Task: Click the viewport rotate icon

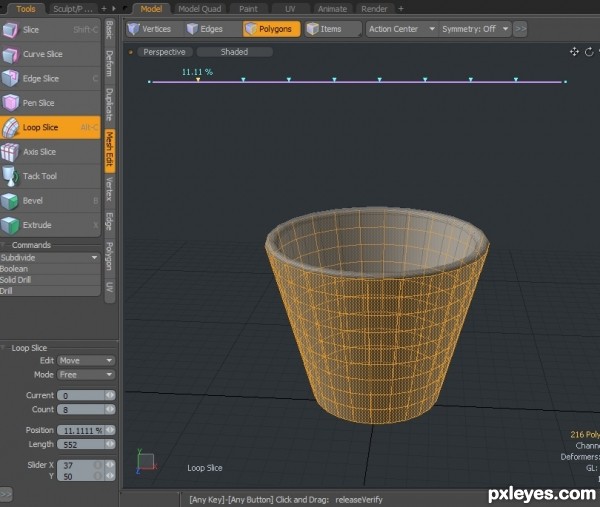Action: click(589, 52)
